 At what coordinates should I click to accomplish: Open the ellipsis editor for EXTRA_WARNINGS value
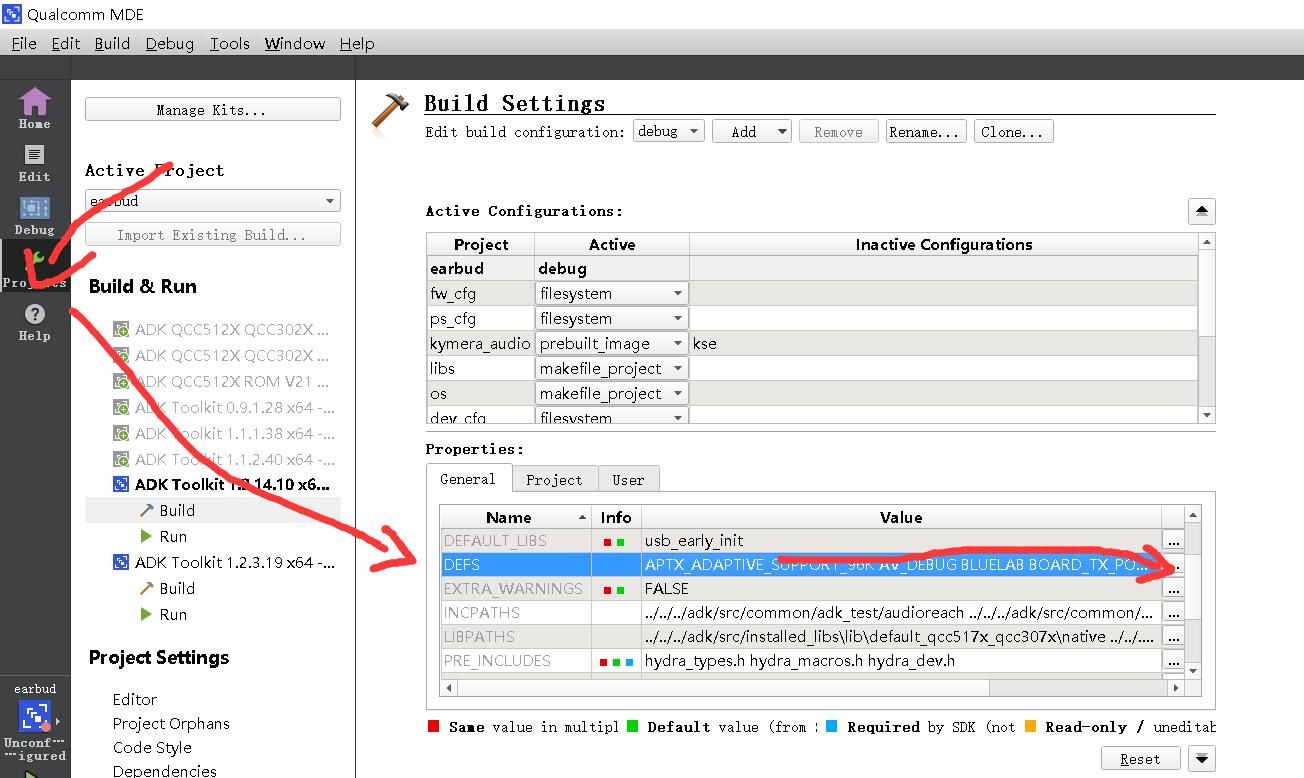pos(1173,589)
